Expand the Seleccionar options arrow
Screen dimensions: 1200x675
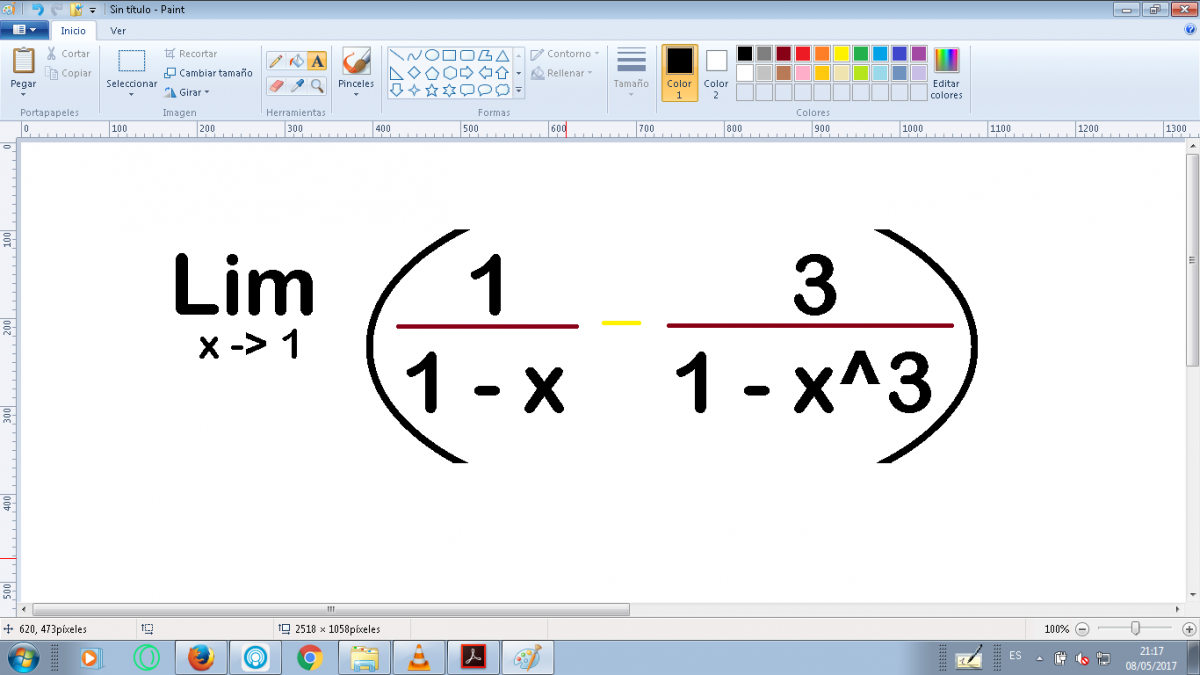(x=132, y=95)
